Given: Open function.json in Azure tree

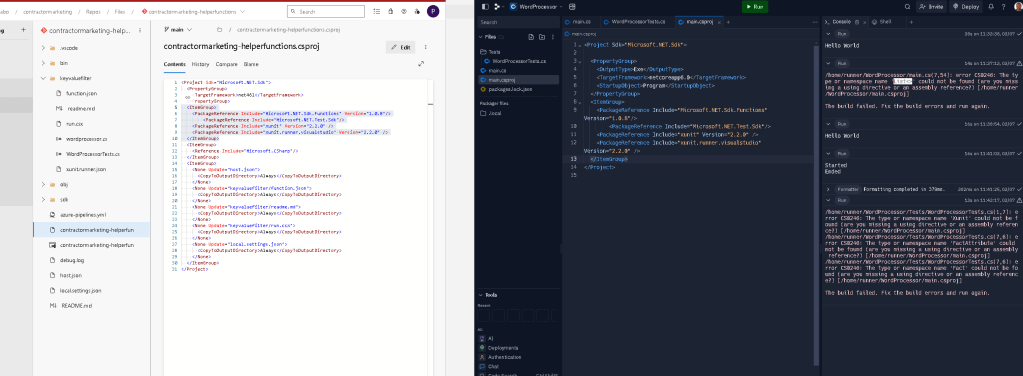Looking at the screenshot, I should (x=81, y=93).
